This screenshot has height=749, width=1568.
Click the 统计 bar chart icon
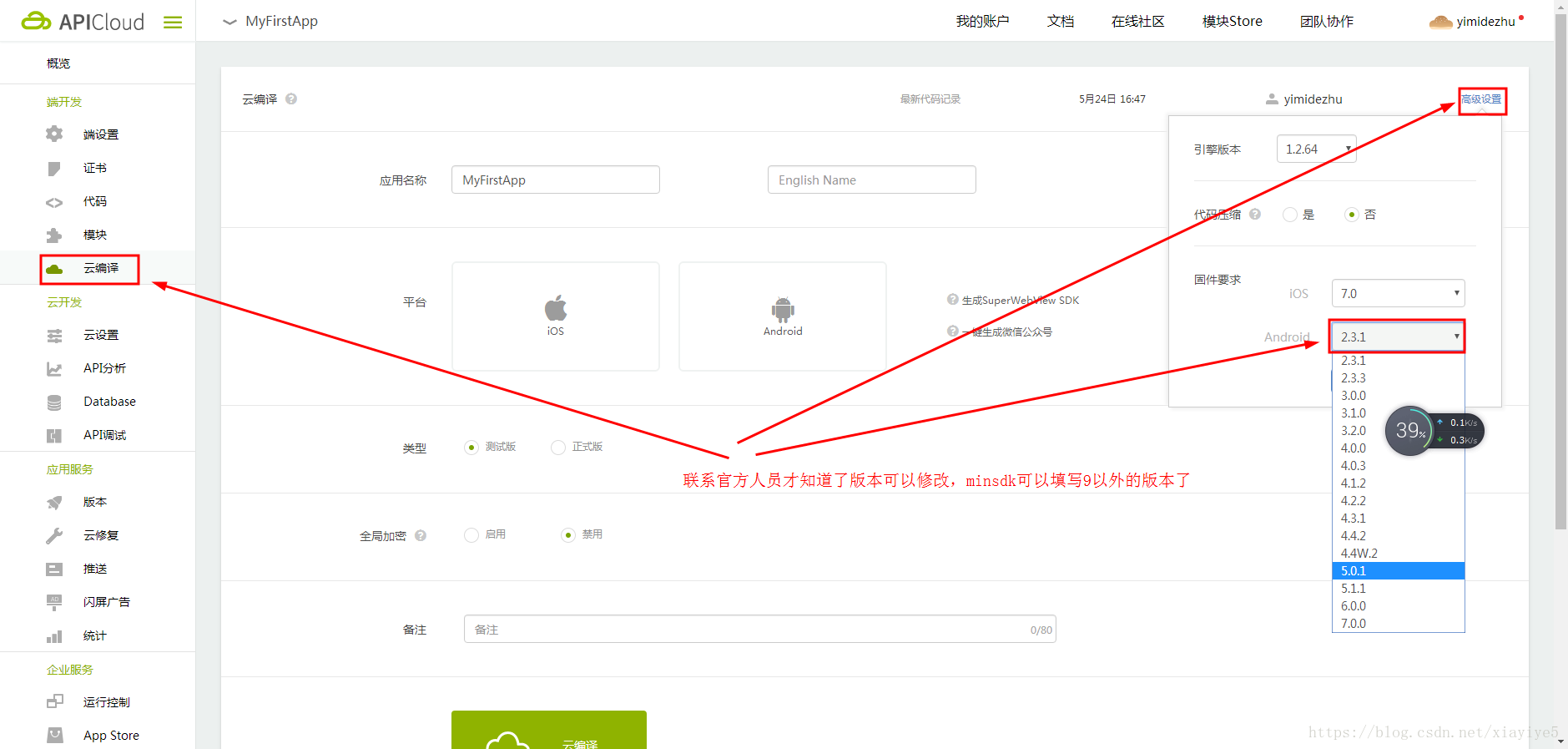click(54, 636)
